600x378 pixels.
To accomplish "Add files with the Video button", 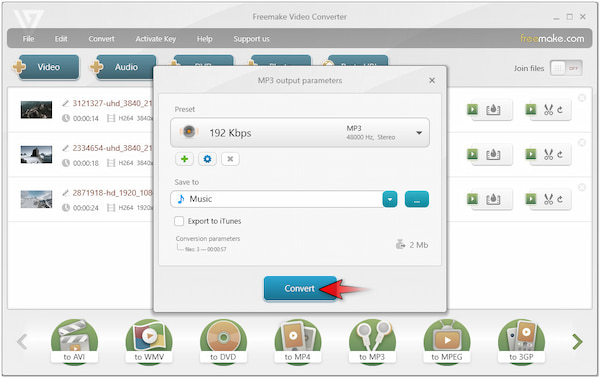I will [49, 67].
